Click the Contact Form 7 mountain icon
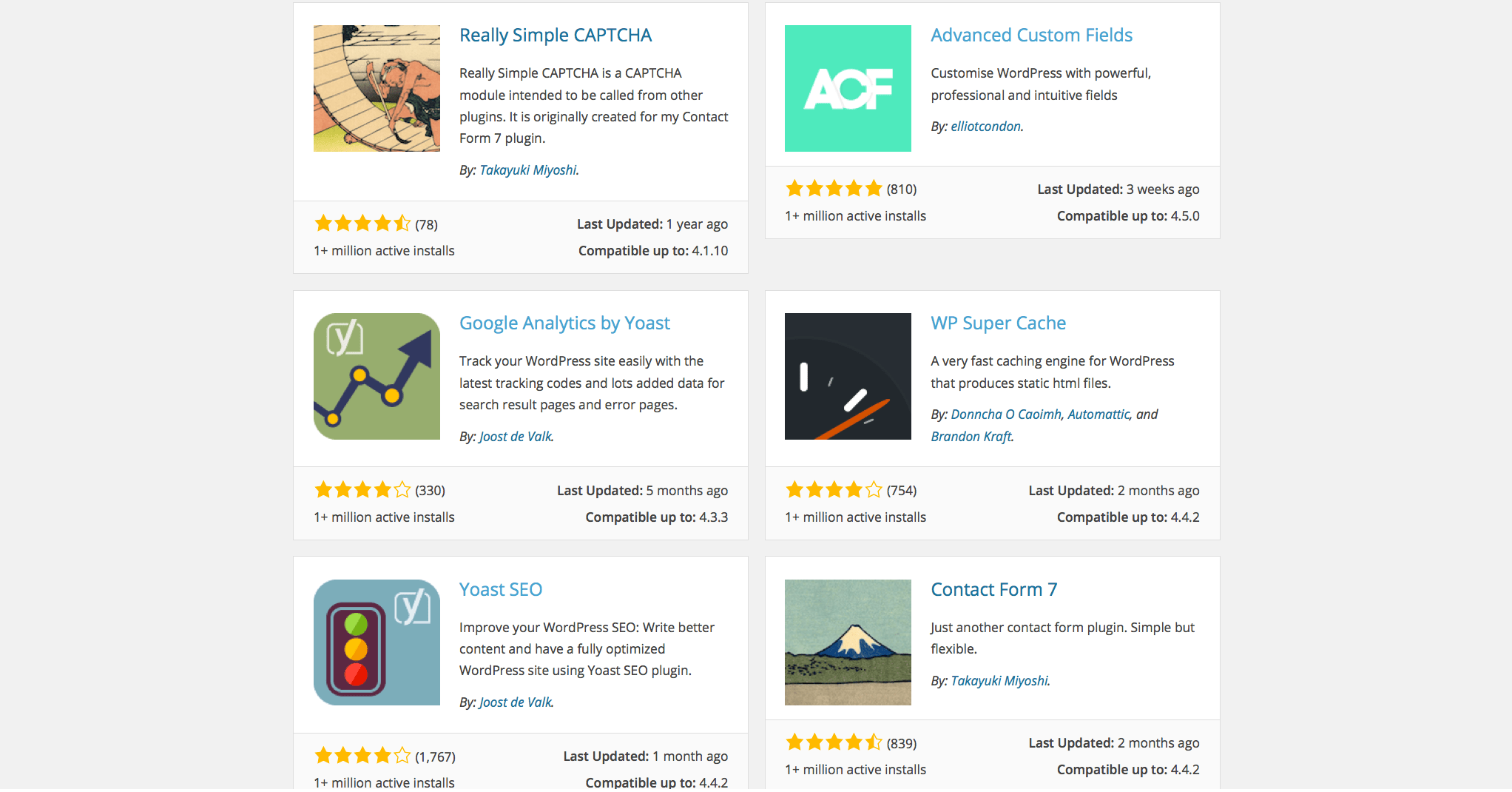The image size is (1512, 792). pos(848,642)
